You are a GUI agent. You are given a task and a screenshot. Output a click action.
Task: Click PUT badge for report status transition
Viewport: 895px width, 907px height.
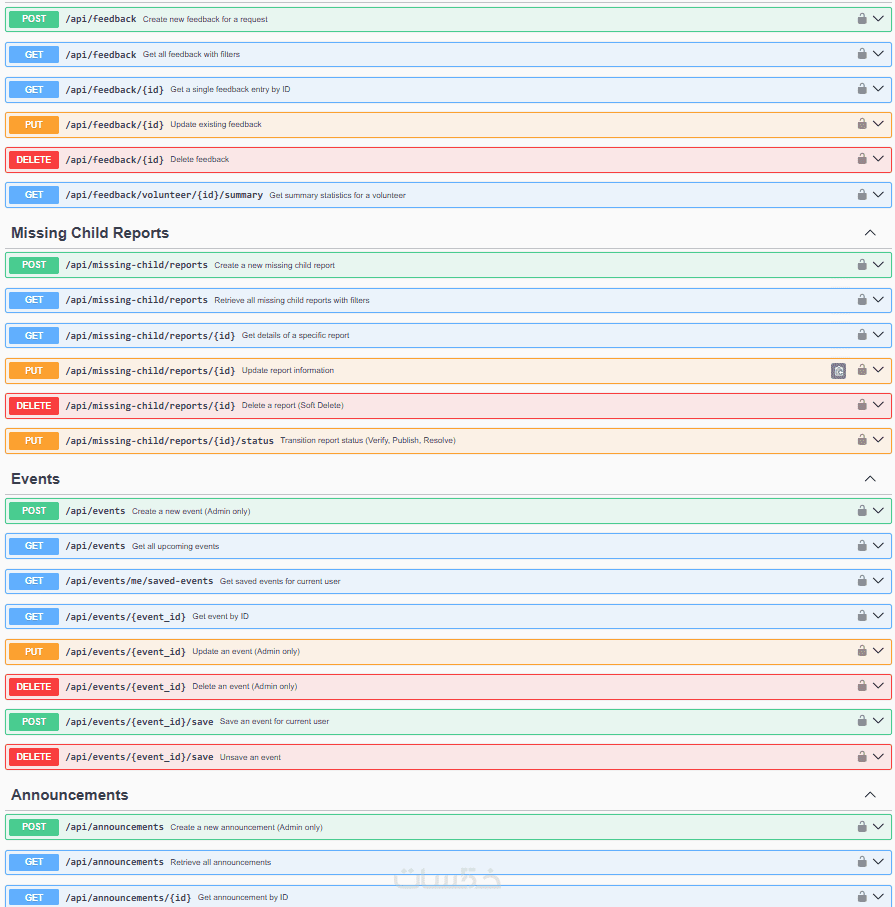pos(34,441)
